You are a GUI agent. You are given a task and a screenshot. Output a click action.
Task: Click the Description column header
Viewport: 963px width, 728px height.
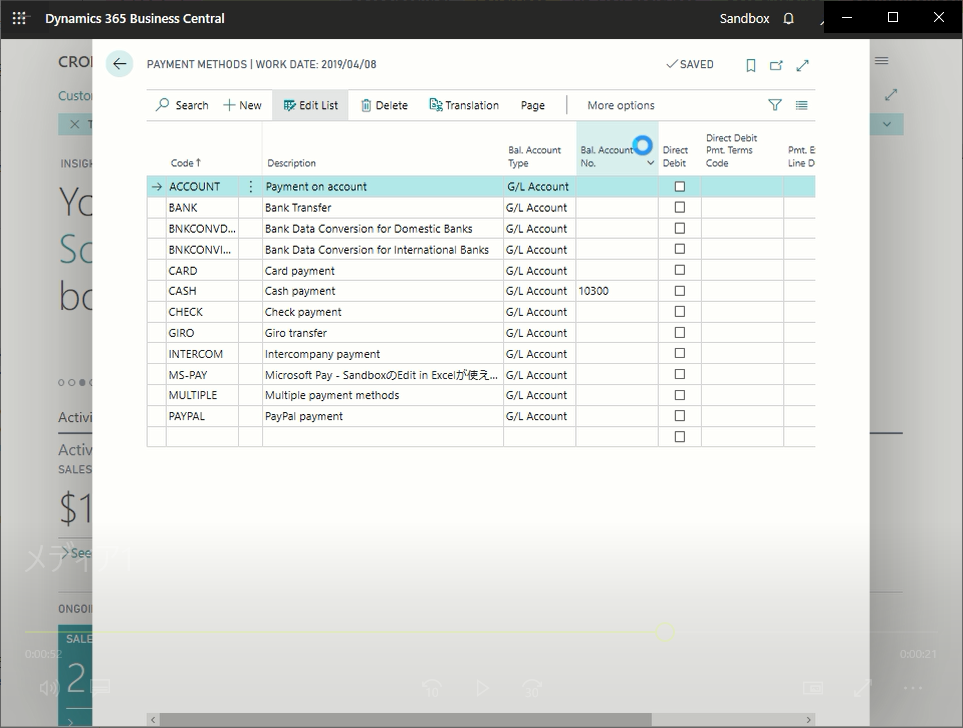(x=291, y=163)
